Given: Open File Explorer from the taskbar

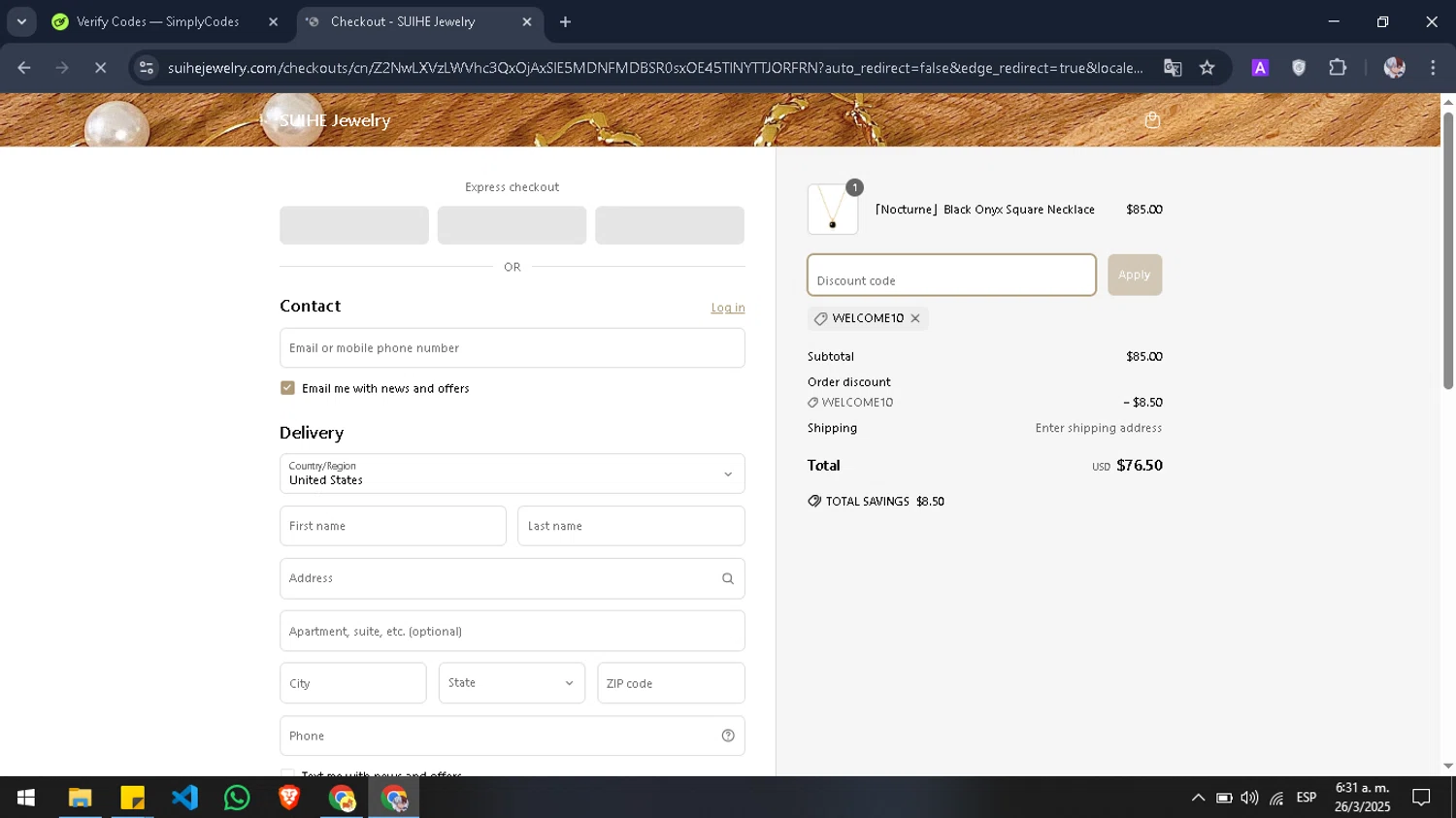Looking at the screenshot, I should tap(80, 798).
